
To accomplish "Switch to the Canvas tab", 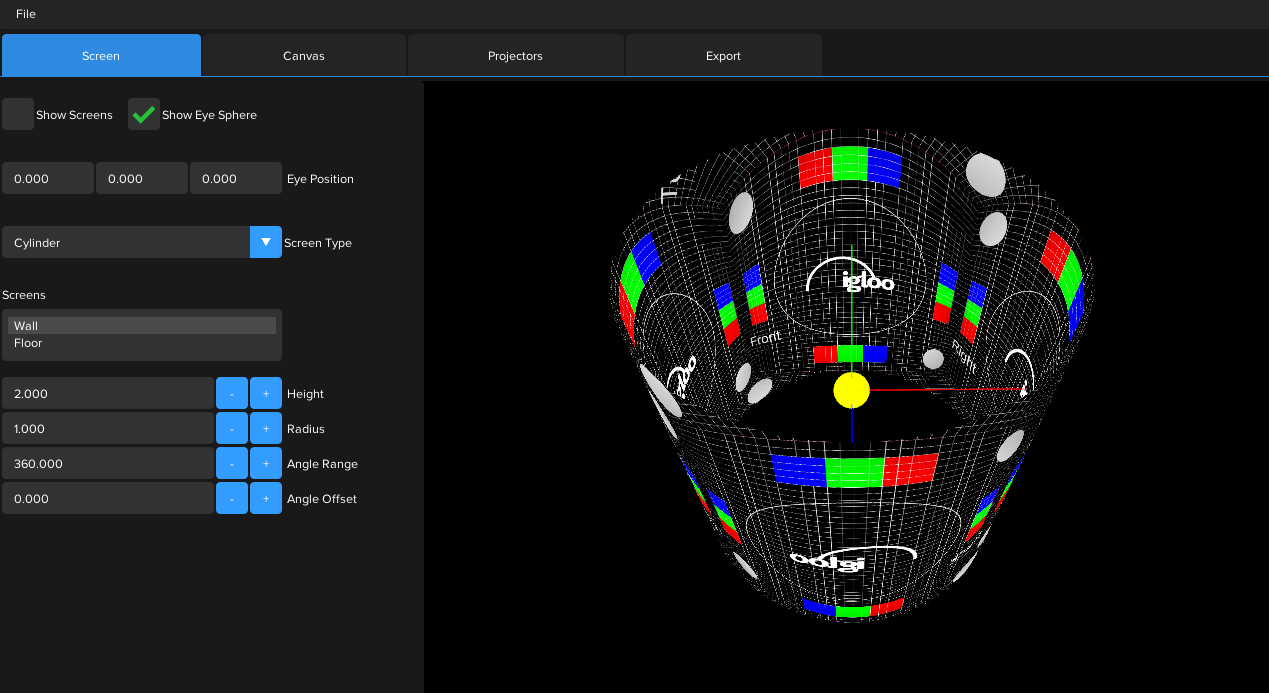I will pos(304,56).
